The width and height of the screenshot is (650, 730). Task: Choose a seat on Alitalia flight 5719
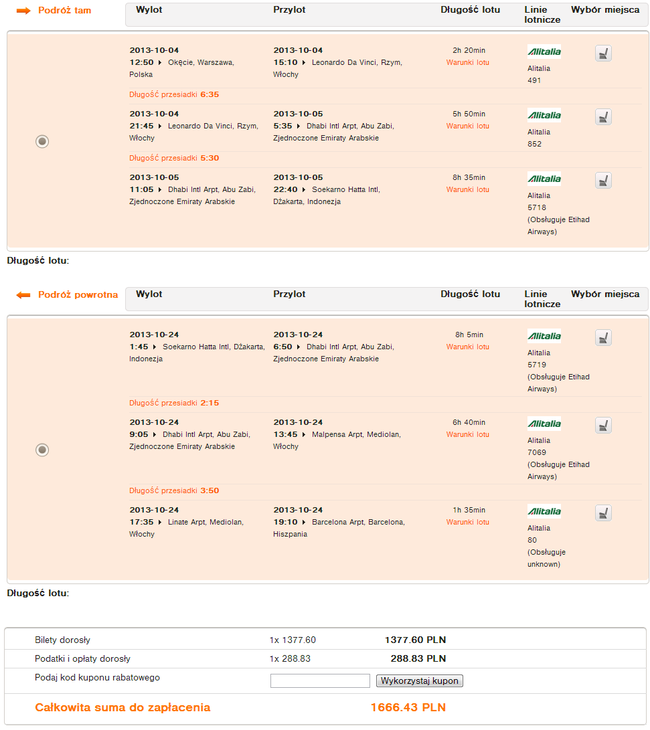coord(603,338)
